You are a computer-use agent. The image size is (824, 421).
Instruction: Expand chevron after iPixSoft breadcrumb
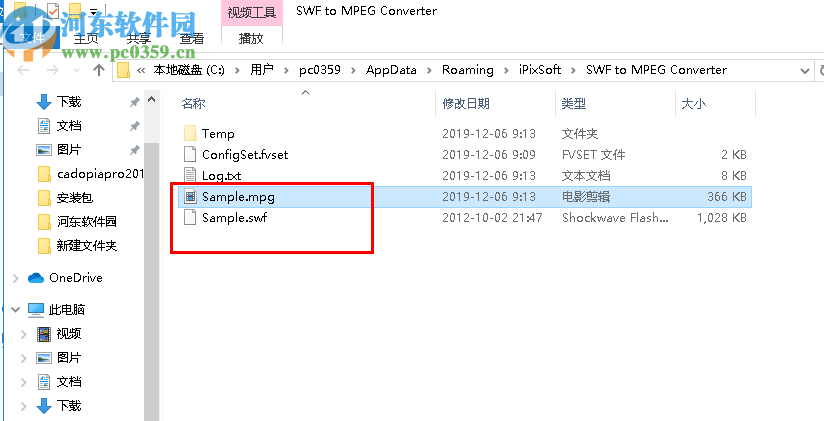[x=574, y=70]
